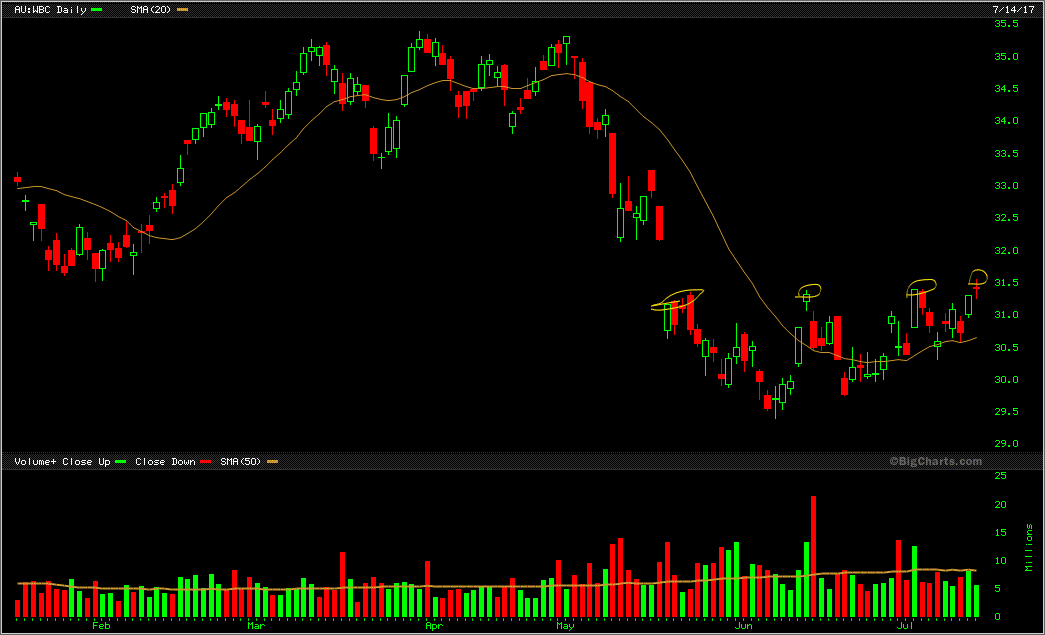Viewport: 1045px width, 635px height.
Task: Click the orange swatch after SMA(50)
Action: tap(273, 462)
